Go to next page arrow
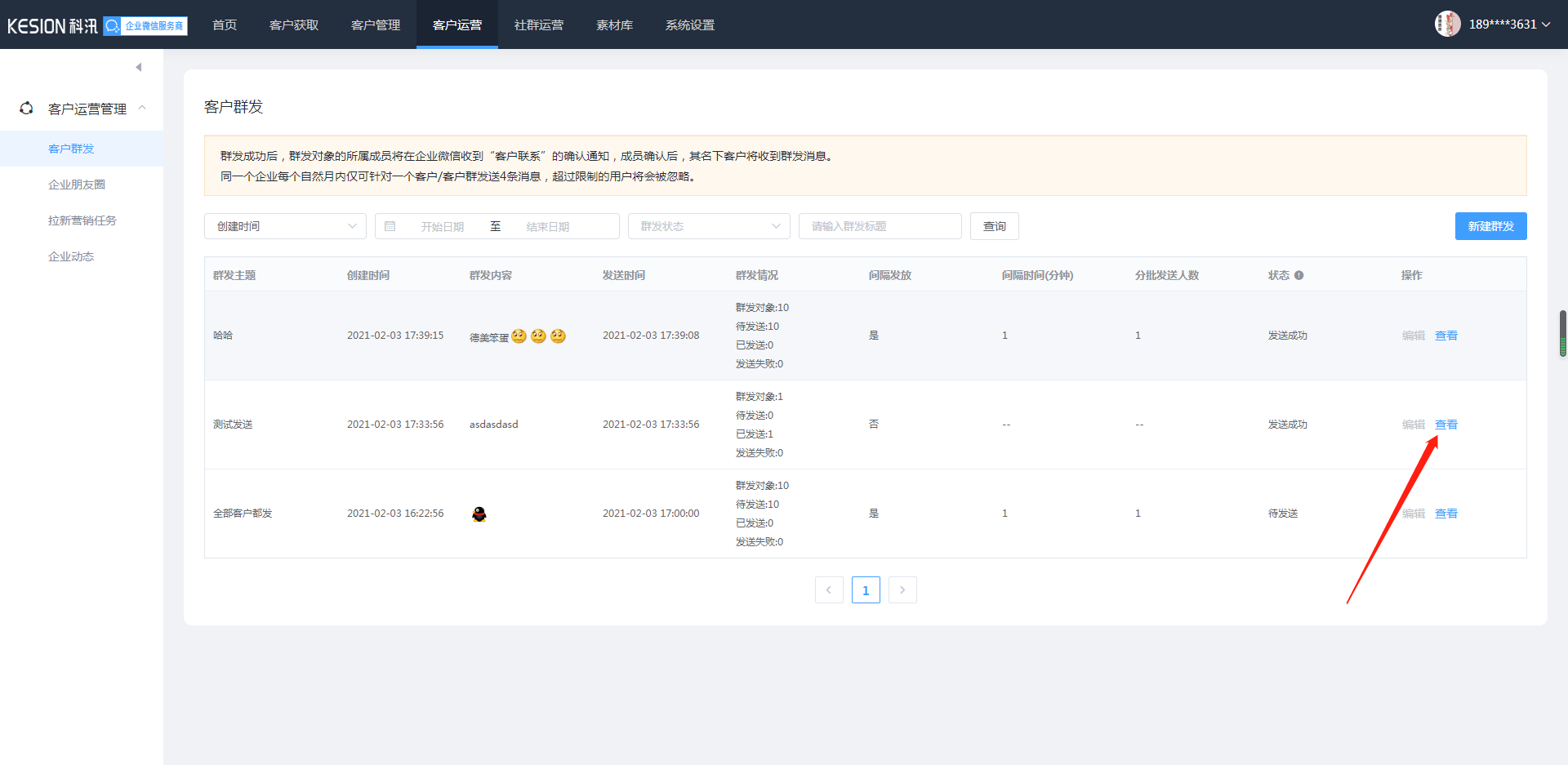This screenshot has height=765, width=1568. (x=902, y=589)
